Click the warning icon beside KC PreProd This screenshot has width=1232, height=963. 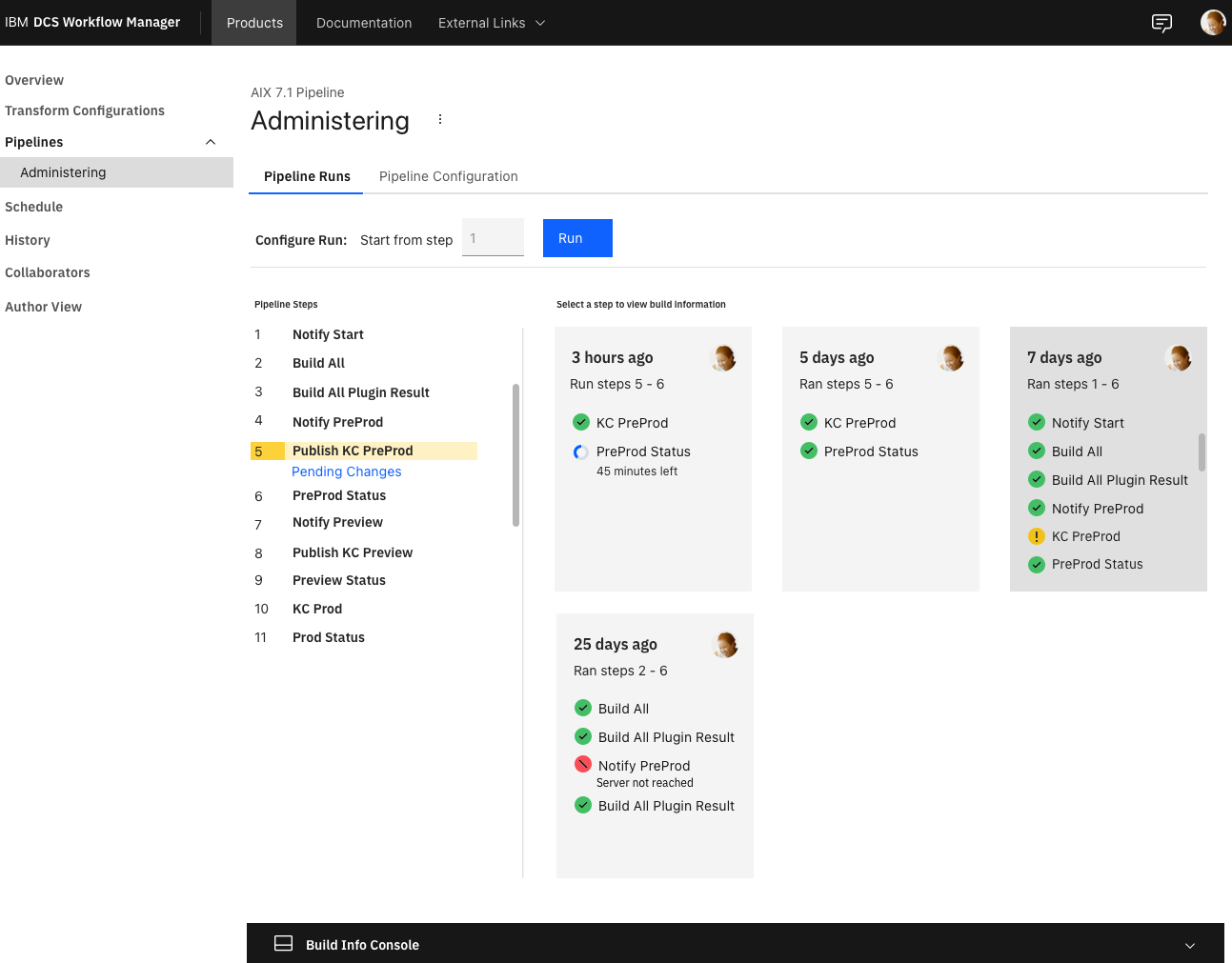click(1037, 536)
